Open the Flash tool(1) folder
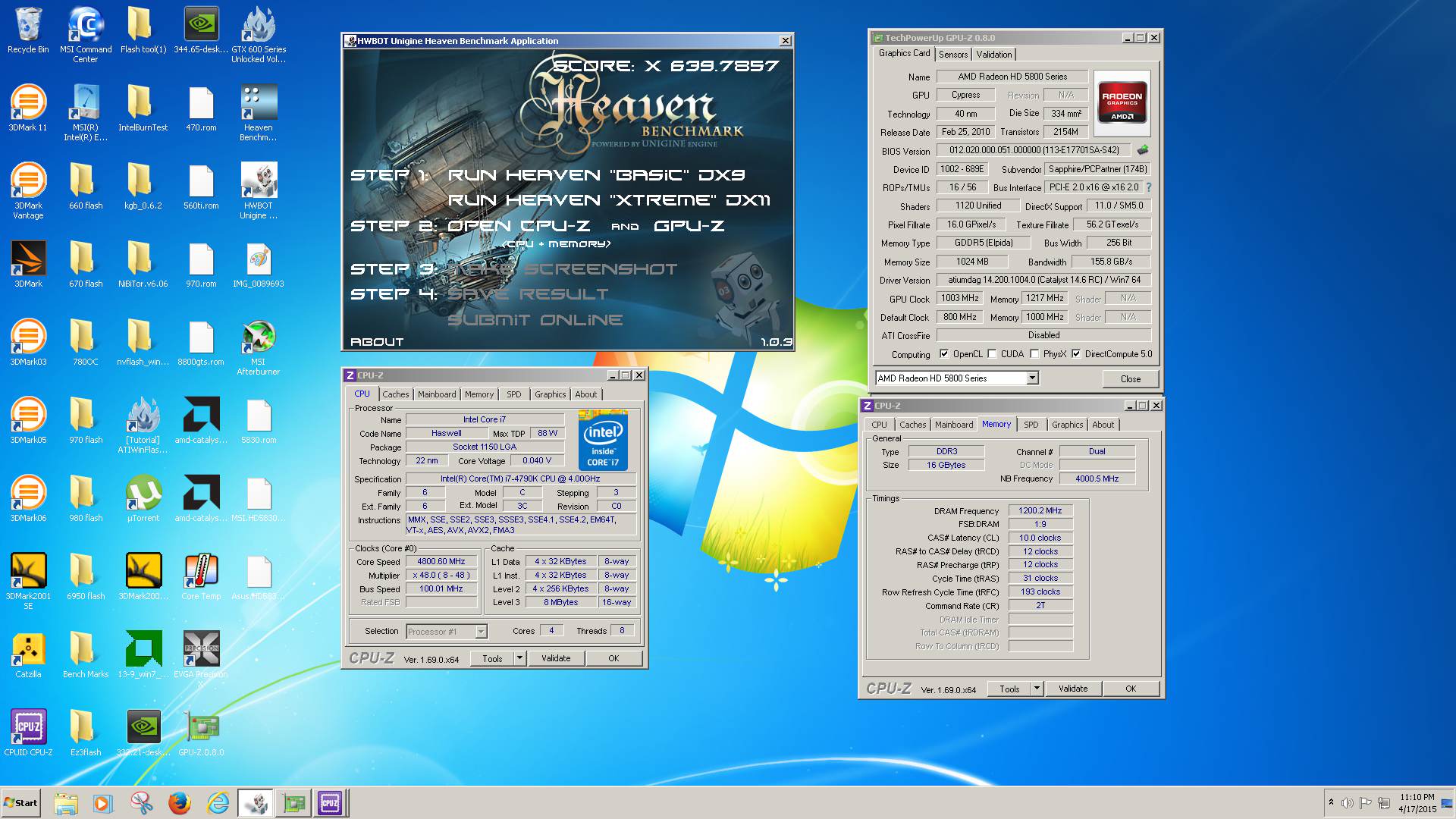 [x=143, y=30]
